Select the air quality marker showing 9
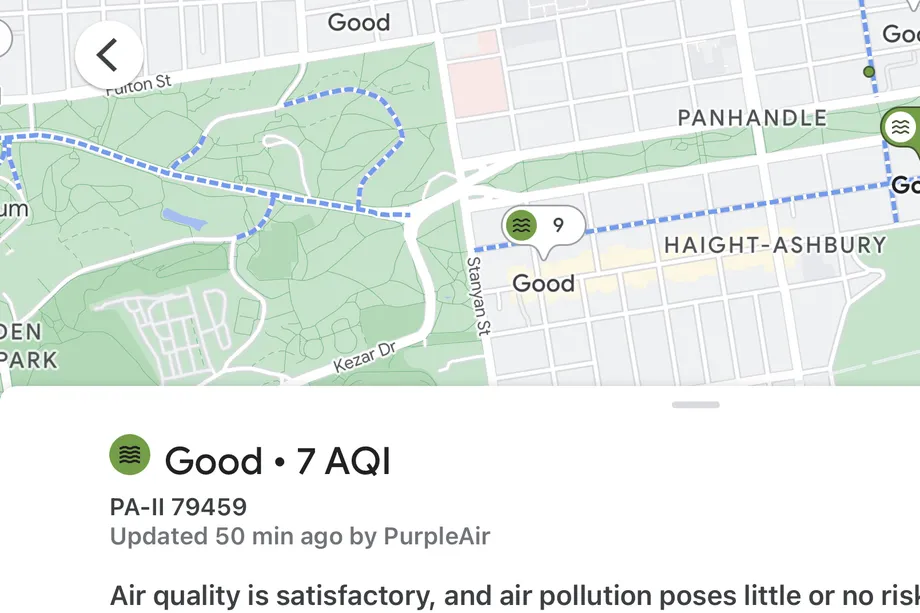The width and height of the screenshot is (920, 613). 543,226
